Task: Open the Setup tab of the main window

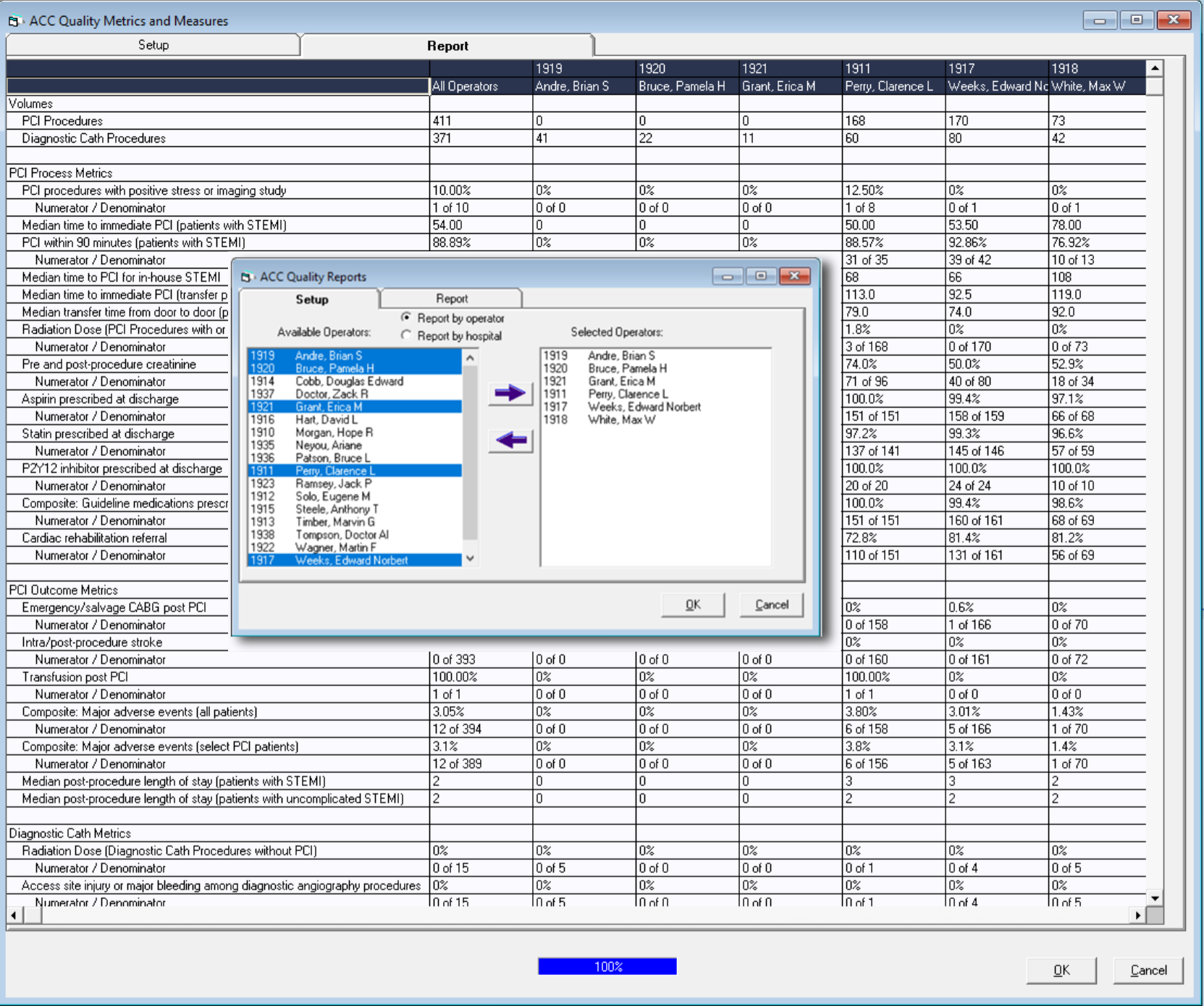Action: tap(153, 45)
